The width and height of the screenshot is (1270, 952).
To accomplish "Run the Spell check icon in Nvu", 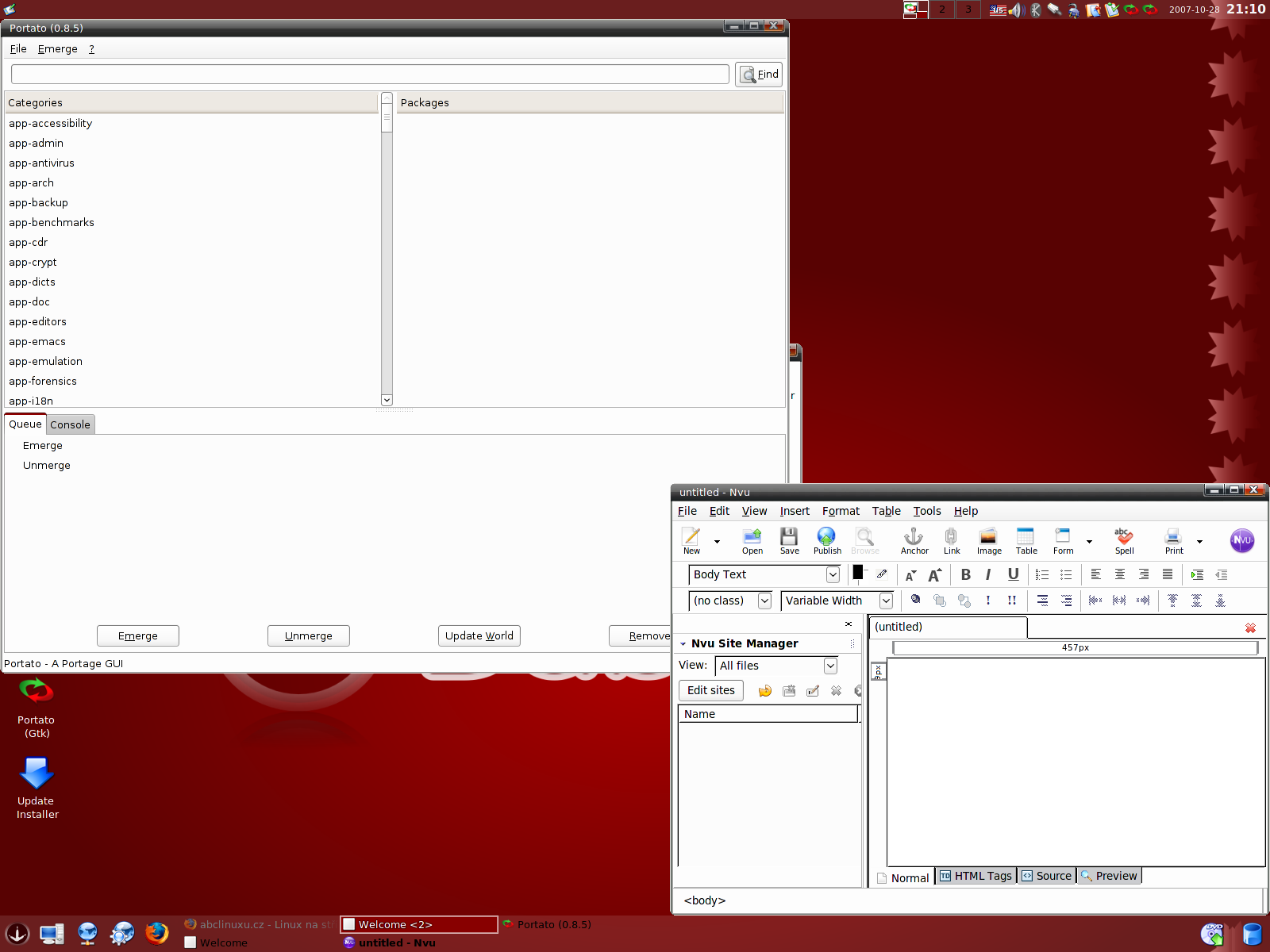I will (1124, 540).
